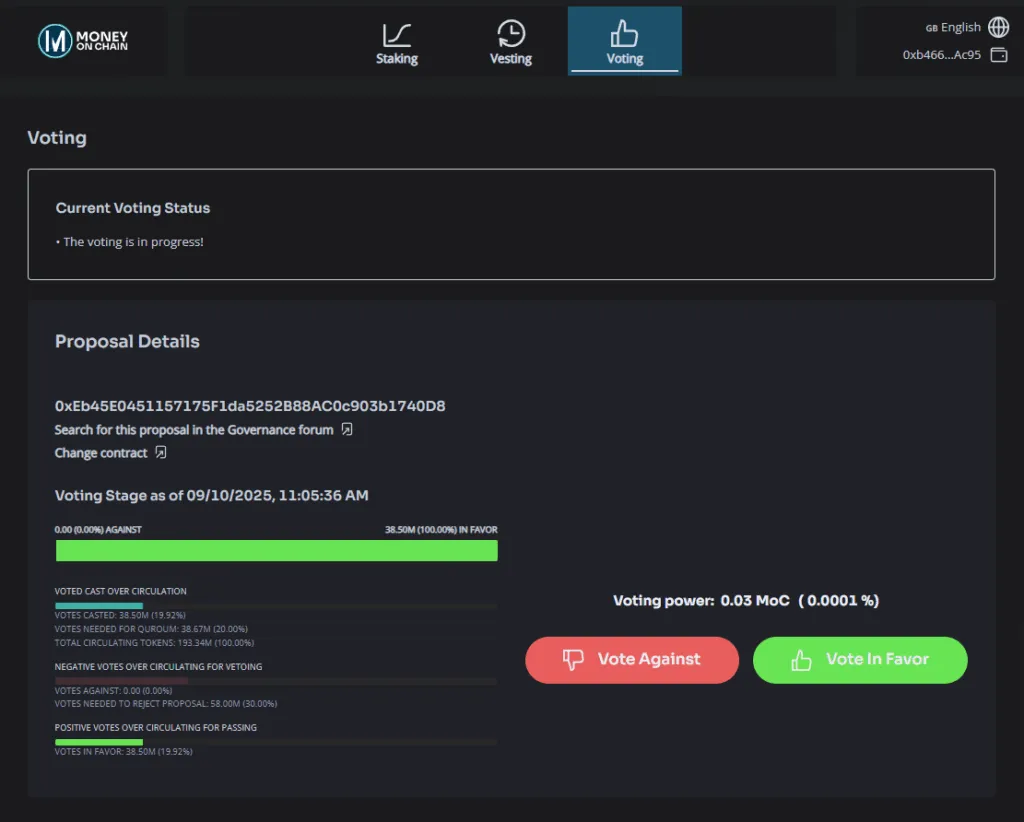Open the Governance forum external link icon
The height and width of the screenshot is (822, 1024).
[x=347, y=429]
